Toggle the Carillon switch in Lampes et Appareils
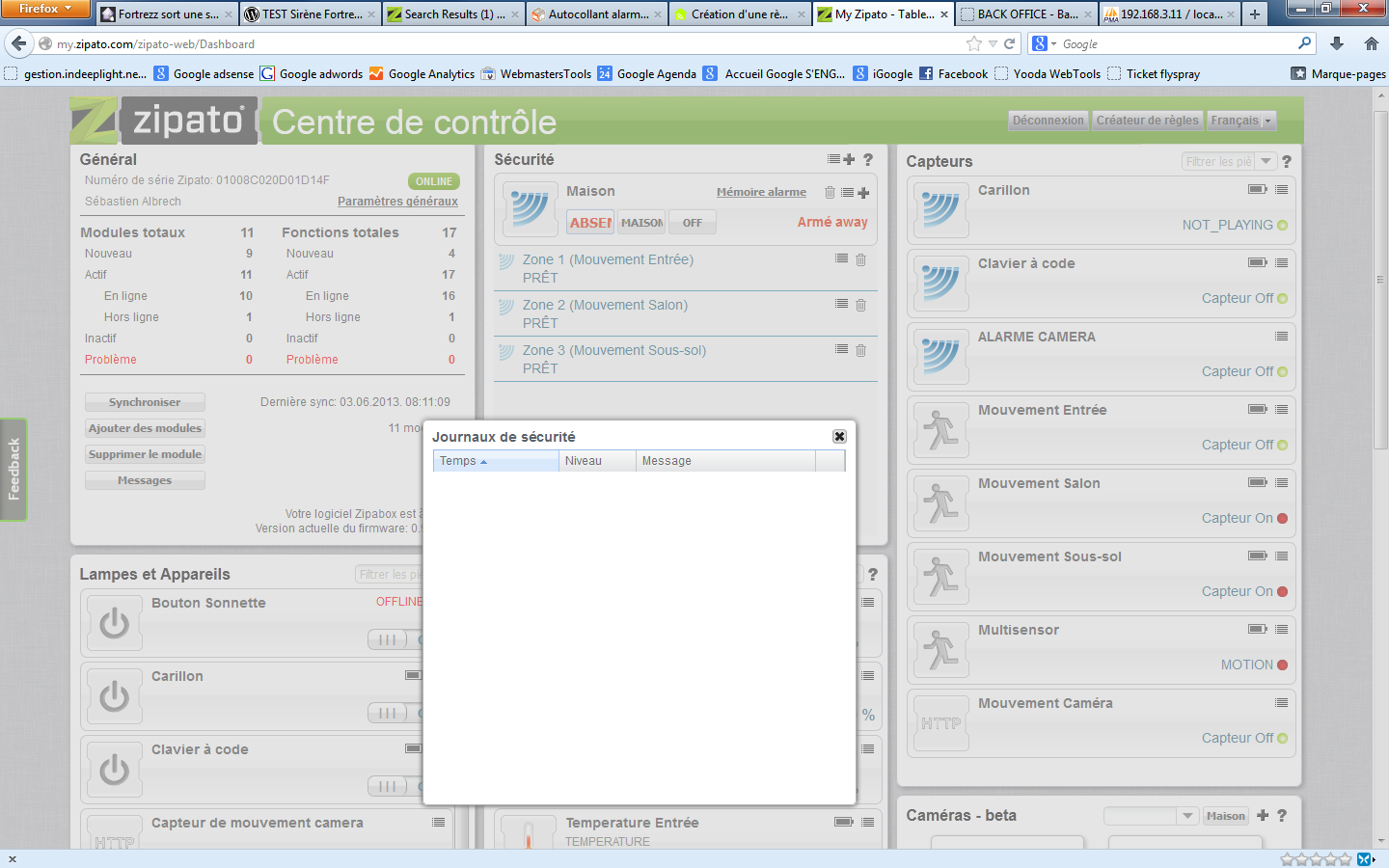This screenshot has width=1389, height=868. 390,713
